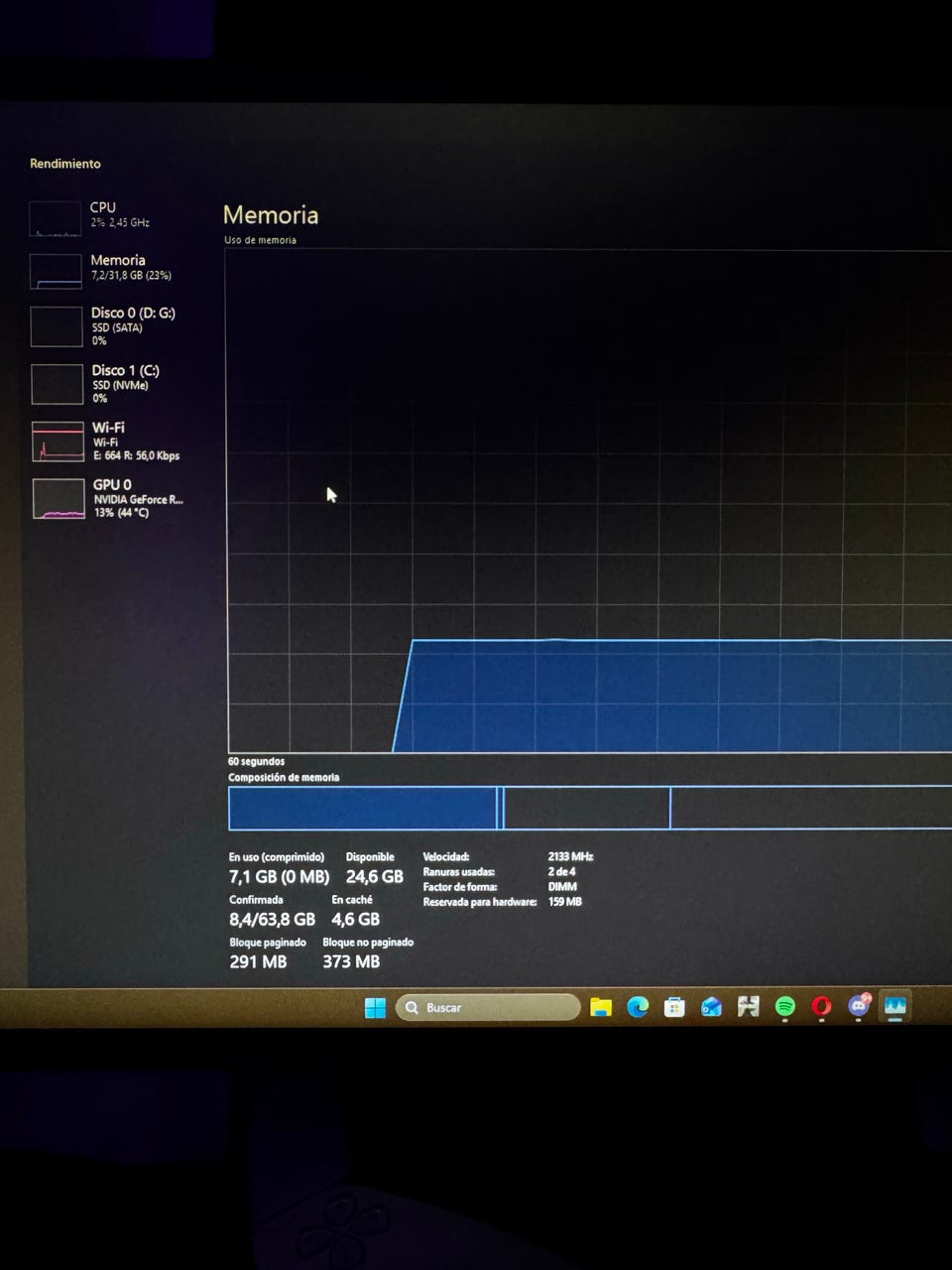Click the 'Factor de forma:' label
The width and height of the screenshot is (952, 1270).
pyautogui.click(x=460, y=887)
